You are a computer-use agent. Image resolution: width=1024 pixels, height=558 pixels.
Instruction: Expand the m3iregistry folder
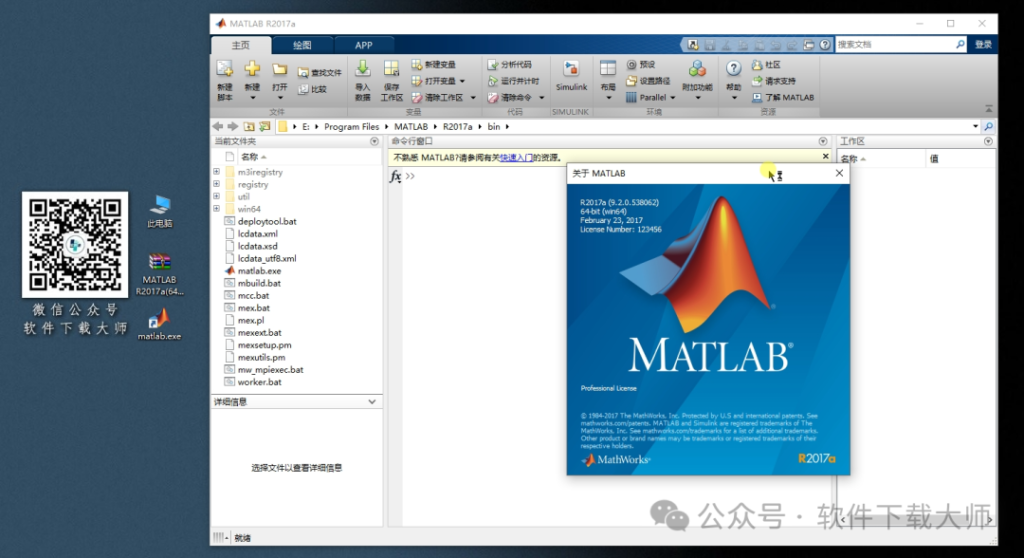tap(216, 172)
